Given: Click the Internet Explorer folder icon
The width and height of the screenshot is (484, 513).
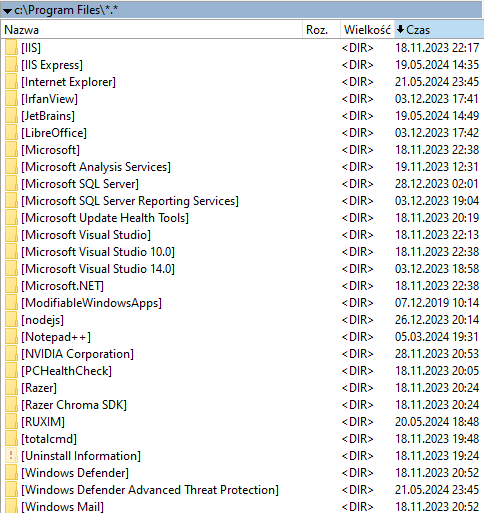Looking at the screenshot, I should click(11, 82).
